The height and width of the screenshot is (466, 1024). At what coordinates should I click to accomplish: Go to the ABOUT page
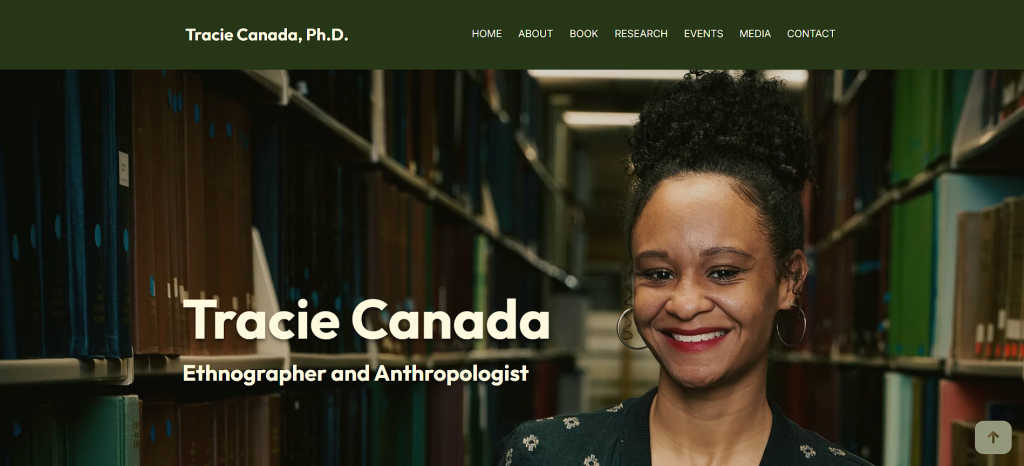536,33
